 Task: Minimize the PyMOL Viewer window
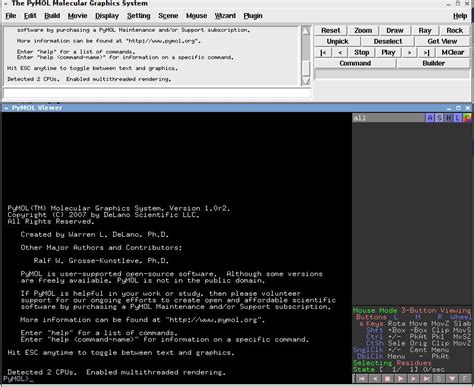pyautogui.click(x=449, y=108)
